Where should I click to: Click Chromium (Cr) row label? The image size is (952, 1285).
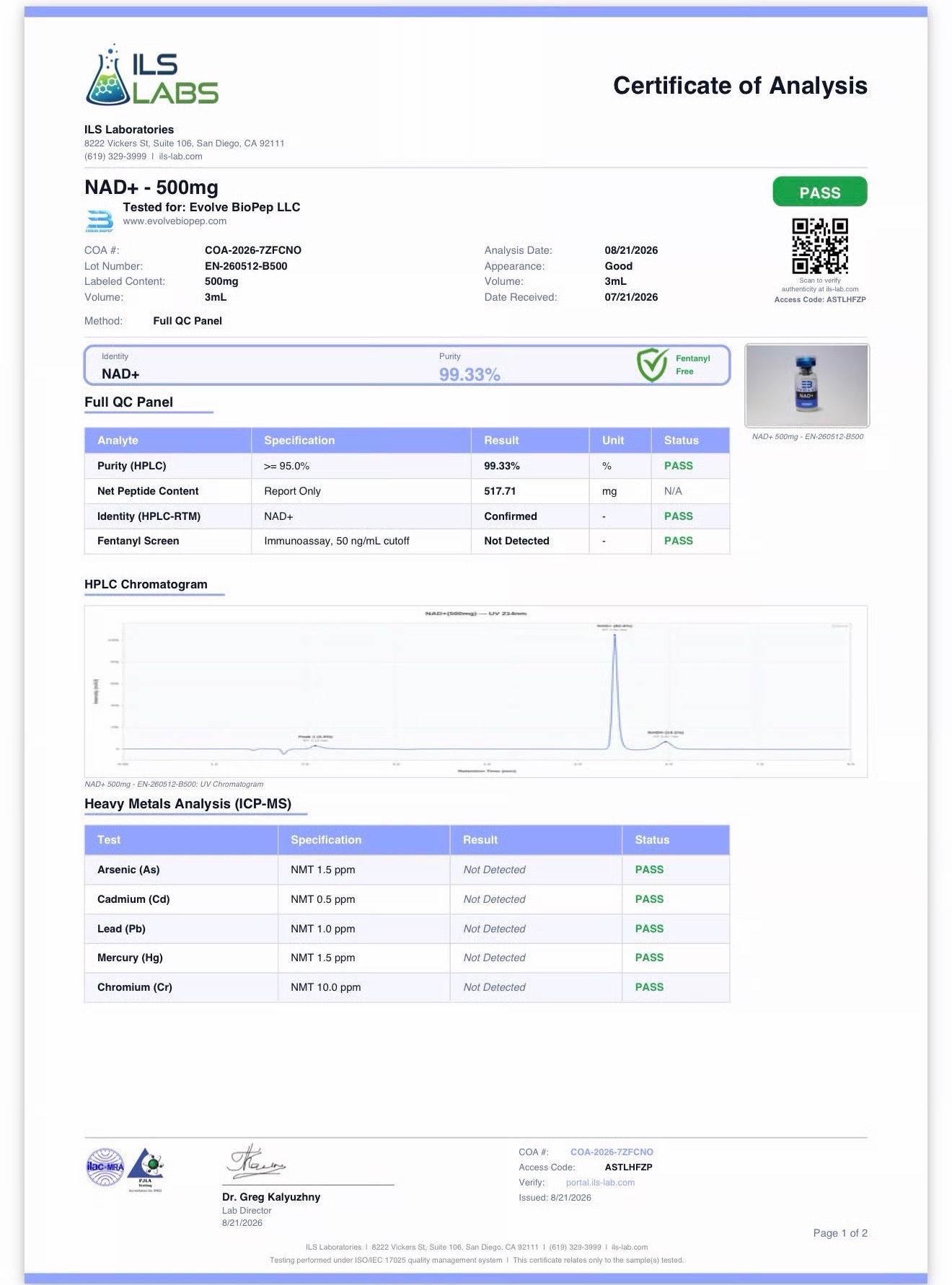(135, 987)
